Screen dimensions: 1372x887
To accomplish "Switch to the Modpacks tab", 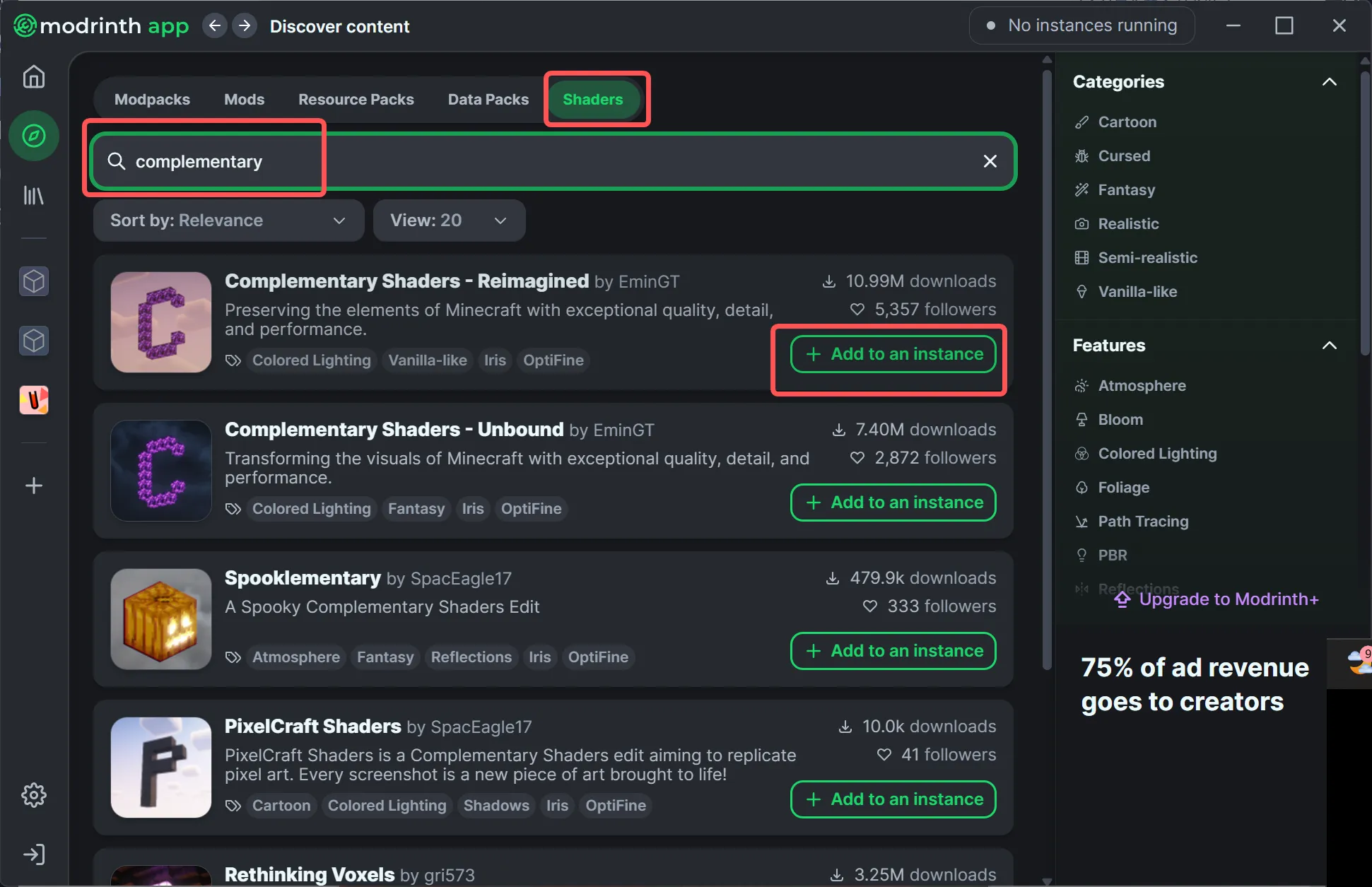I will coord(152,100).
